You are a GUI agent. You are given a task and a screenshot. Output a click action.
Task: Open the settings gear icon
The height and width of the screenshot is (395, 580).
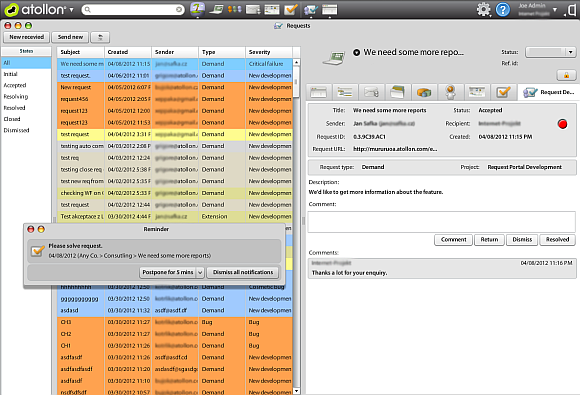tap(483, 9)
